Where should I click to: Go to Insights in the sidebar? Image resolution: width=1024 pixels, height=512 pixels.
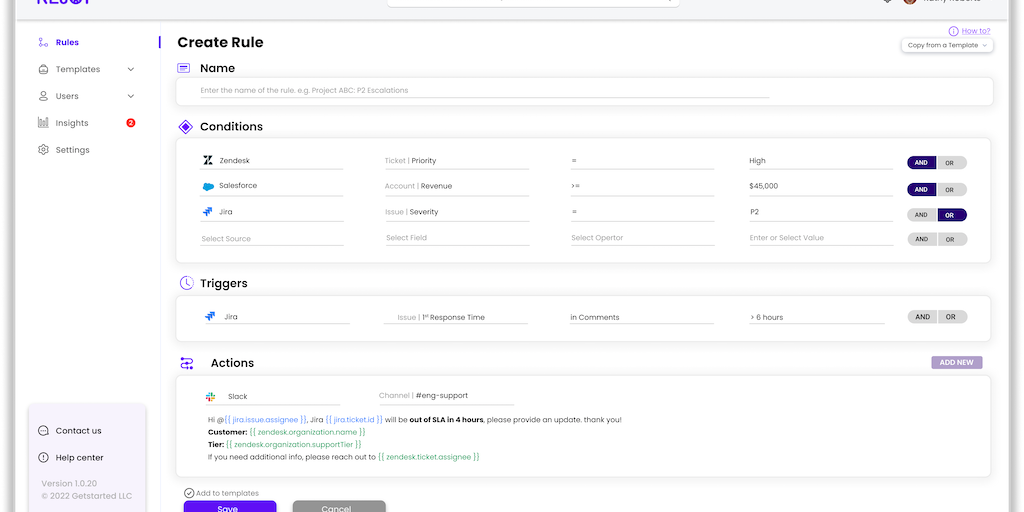pos(72,123)
